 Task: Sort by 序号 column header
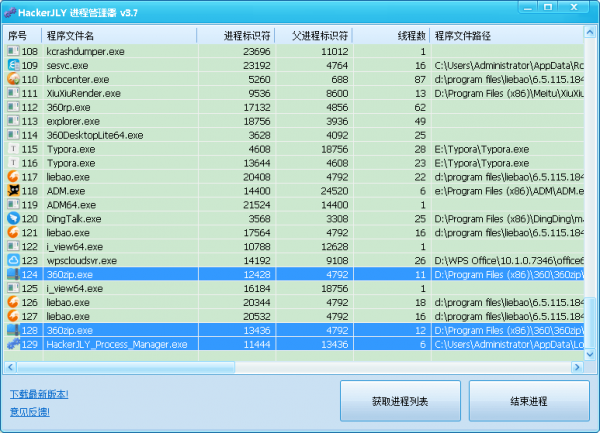point(23,36)
